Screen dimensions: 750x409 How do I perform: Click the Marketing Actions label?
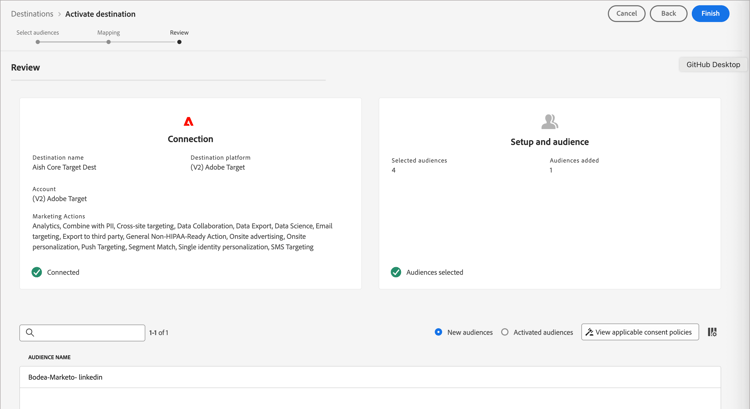(x=59, y=216)
